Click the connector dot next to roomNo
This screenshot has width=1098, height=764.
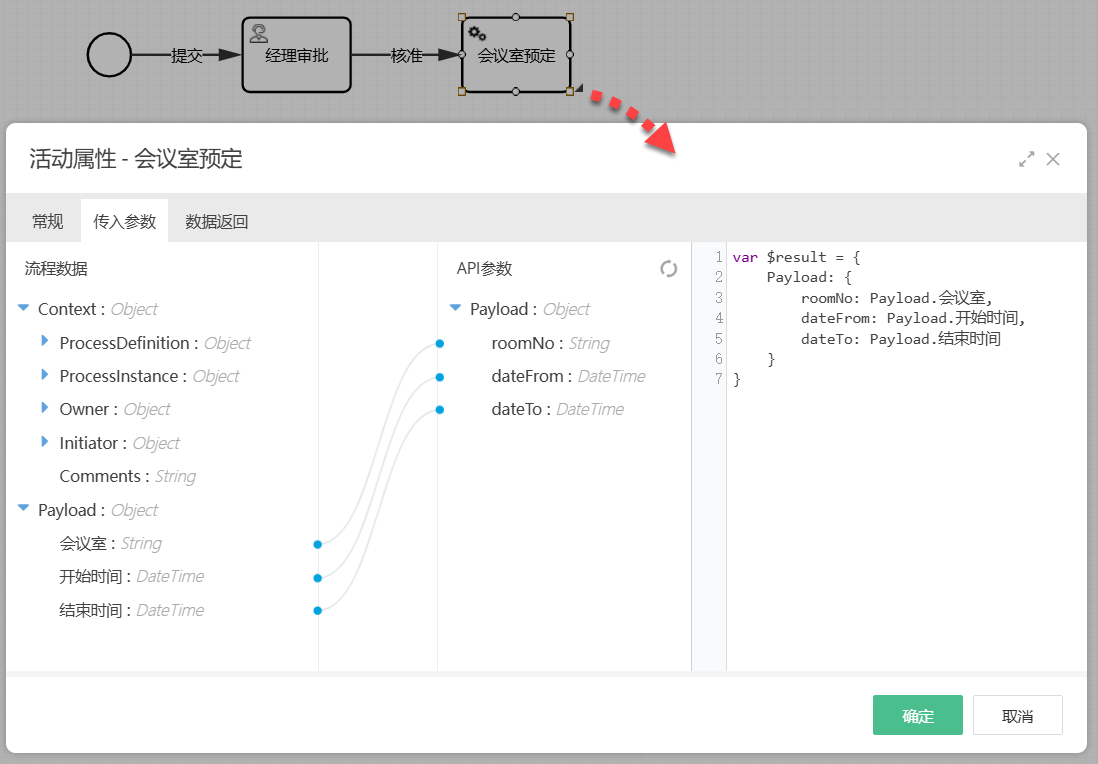(439, 344)
